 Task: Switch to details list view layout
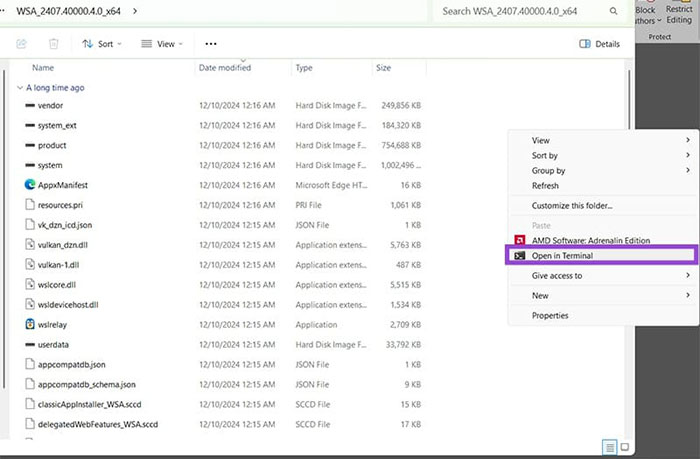click(x=608, y=447)
